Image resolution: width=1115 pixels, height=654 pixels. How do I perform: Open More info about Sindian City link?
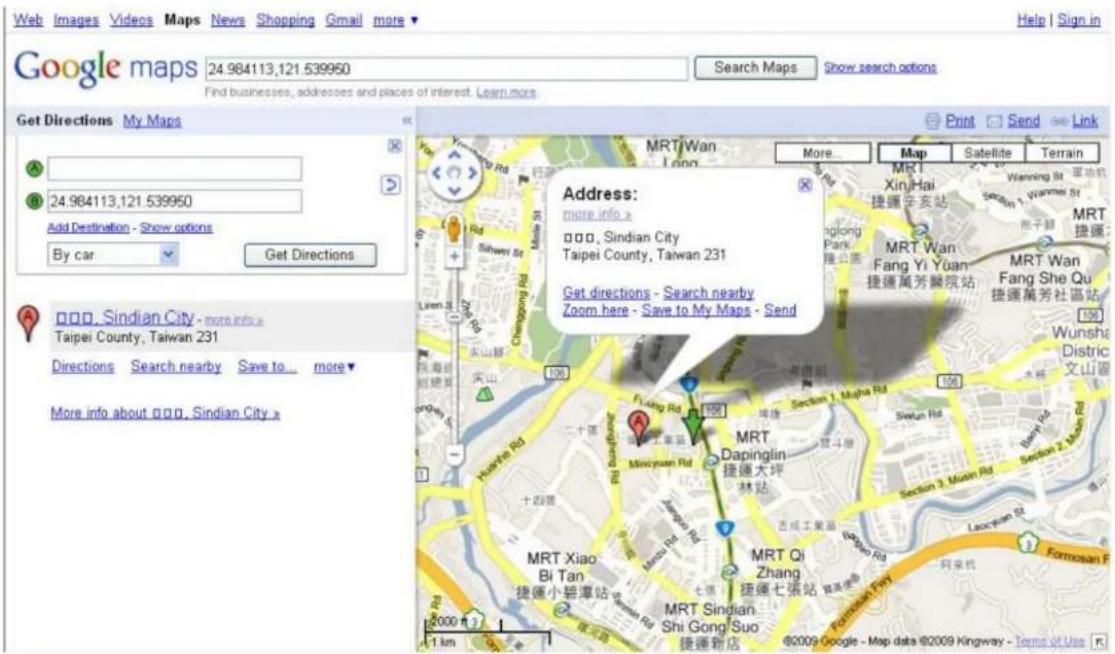[x=165, y=413]
